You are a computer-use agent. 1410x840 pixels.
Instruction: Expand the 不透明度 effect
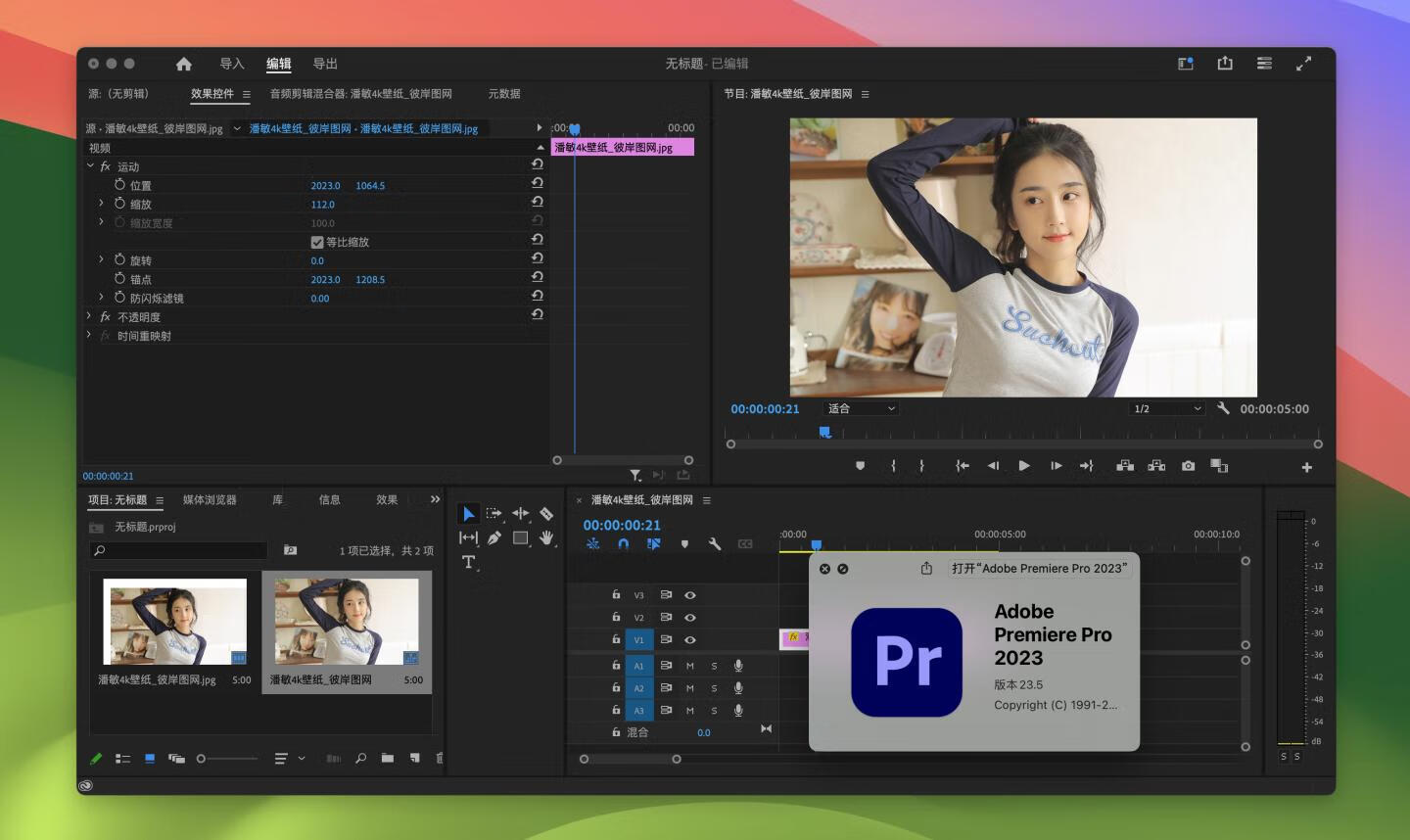click(89, 316)
